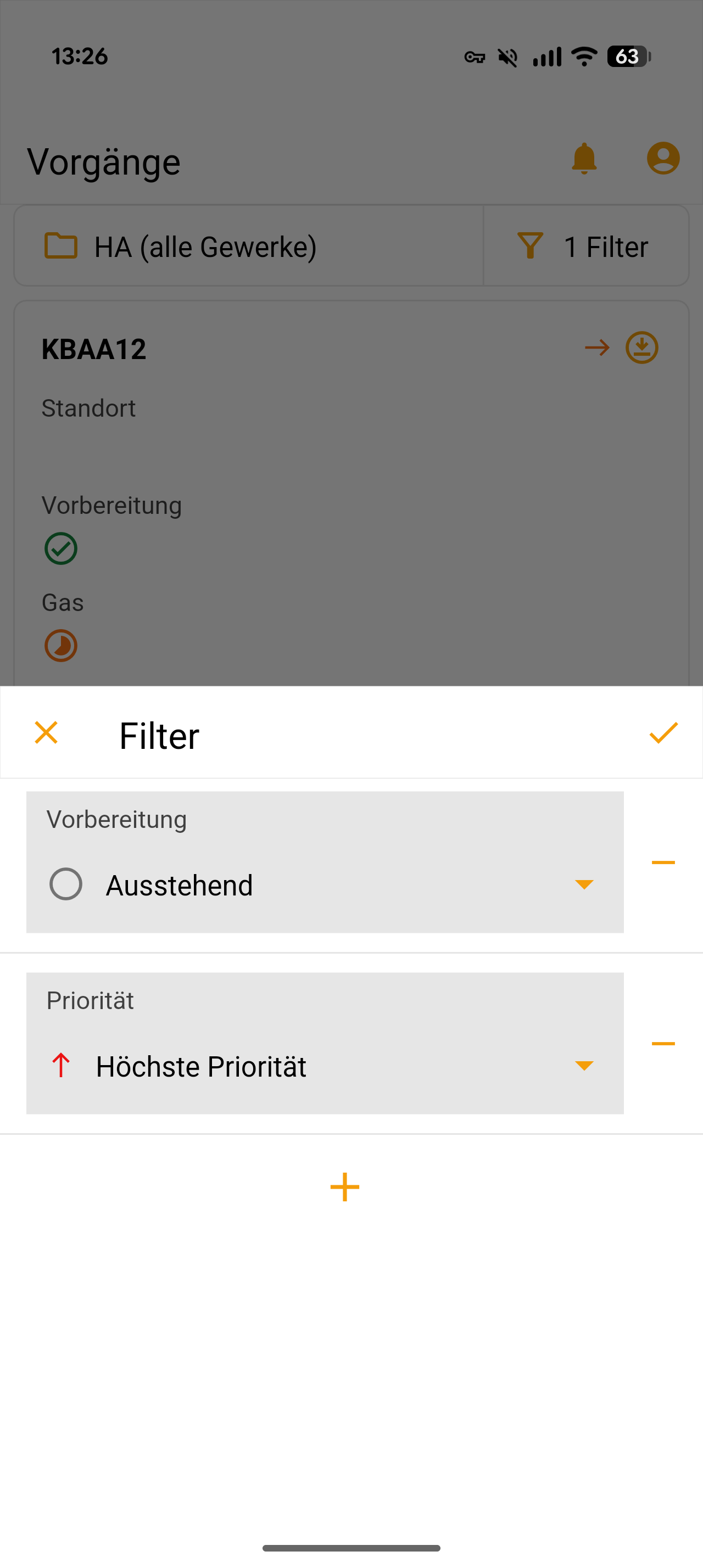Image resolution: width=703 pixels, height=1568 pixels.
Task: Add a new filter with plus icon
Action: (x=344, y=1187)
